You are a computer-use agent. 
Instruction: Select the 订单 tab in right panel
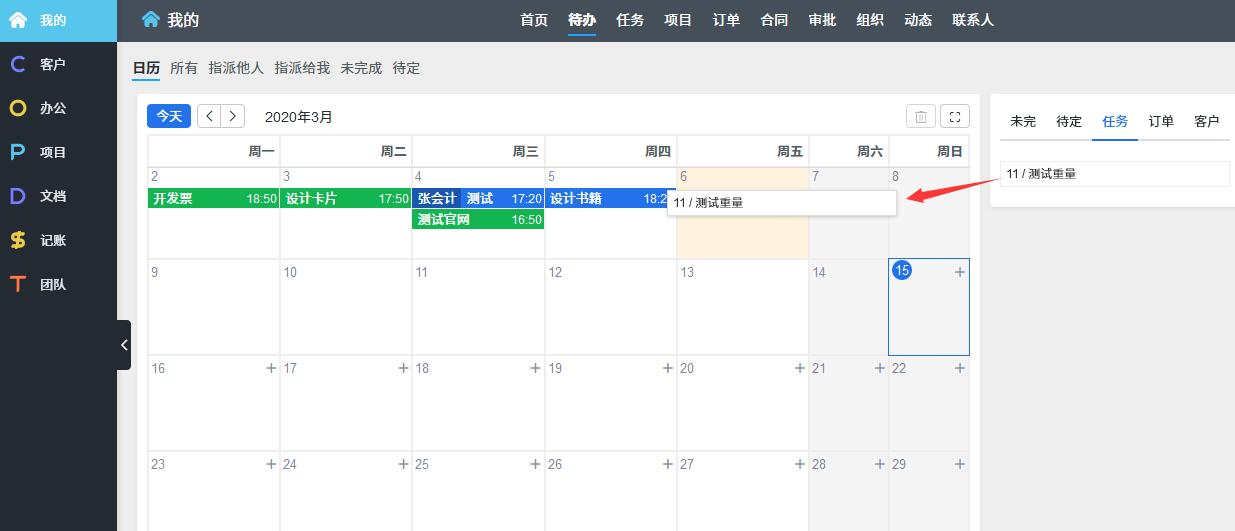(1161, 121)
